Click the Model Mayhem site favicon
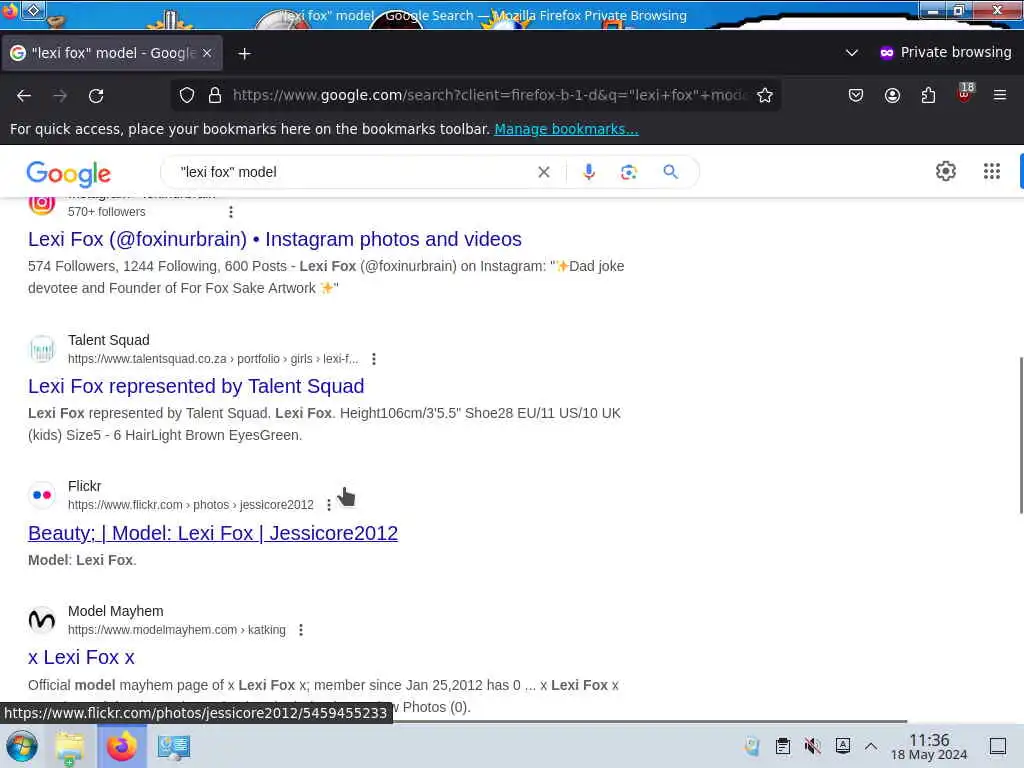This screenshot has height=768, width=1024. point(42,620)
